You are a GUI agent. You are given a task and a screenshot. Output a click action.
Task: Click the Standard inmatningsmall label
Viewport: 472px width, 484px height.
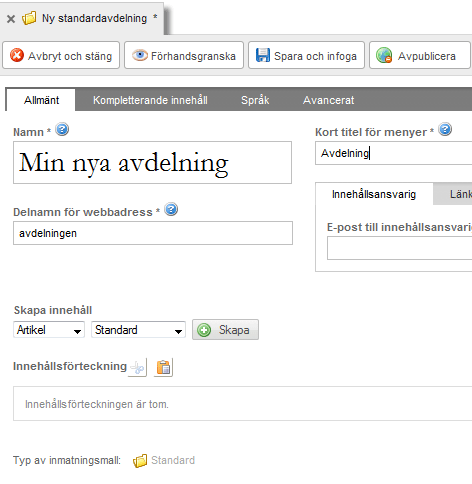pos(173,460)
